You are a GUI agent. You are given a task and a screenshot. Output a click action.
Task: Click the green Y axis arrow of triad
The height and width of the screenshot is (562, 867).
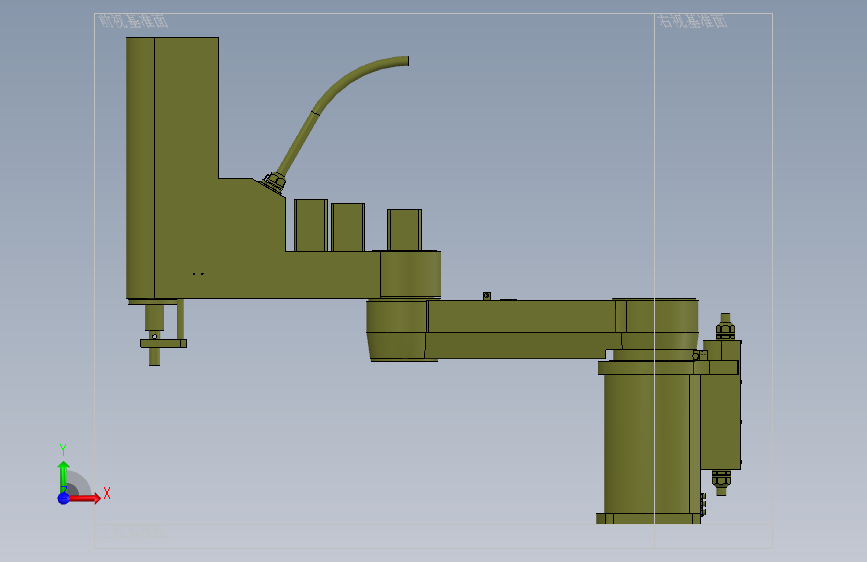point(63,475)
